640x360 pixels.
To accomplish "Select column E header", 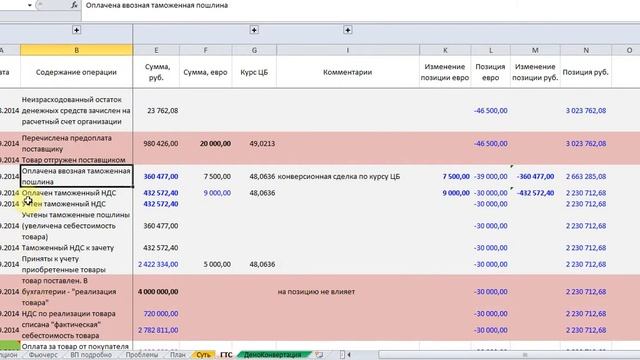I will (156, 50).
